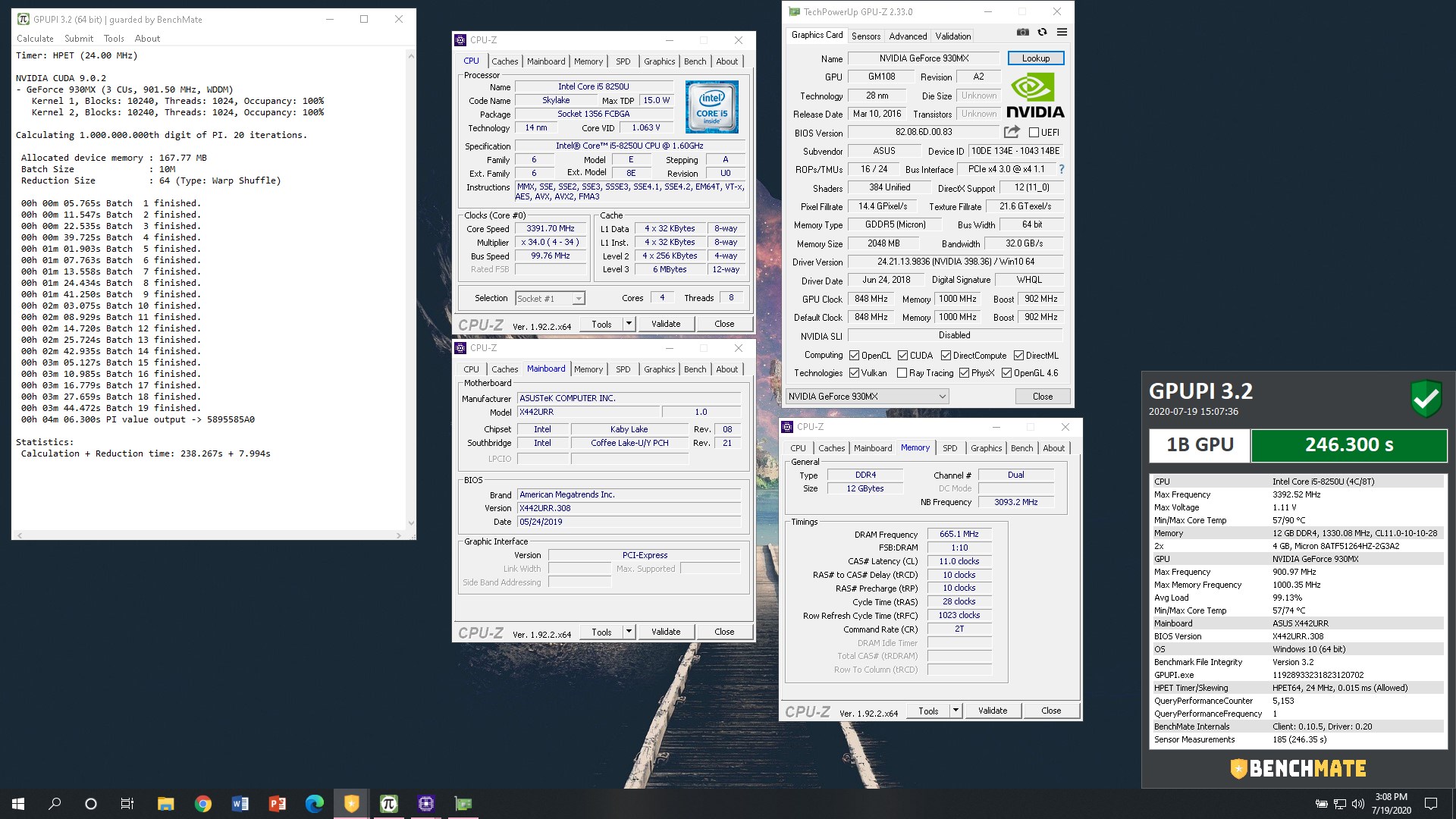Viewport: 1456px width, 819px height.
Task: Open taskbar Search
Action: click(55, 804)
